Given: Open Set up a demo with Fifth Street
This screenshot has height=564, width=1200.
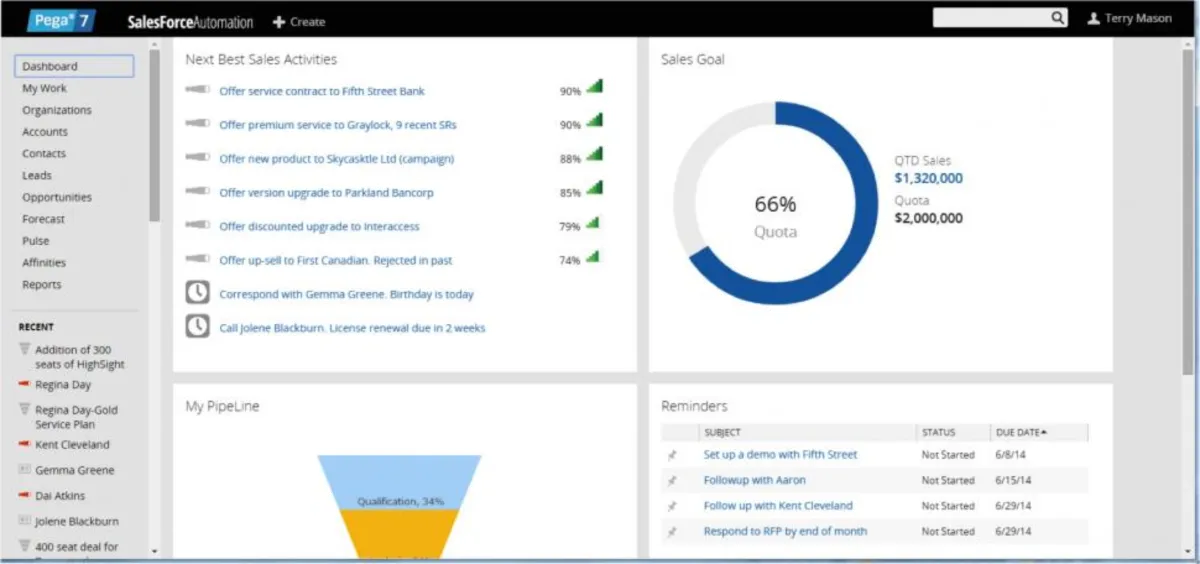Looking at the screenshot, I should click(780, 454).
